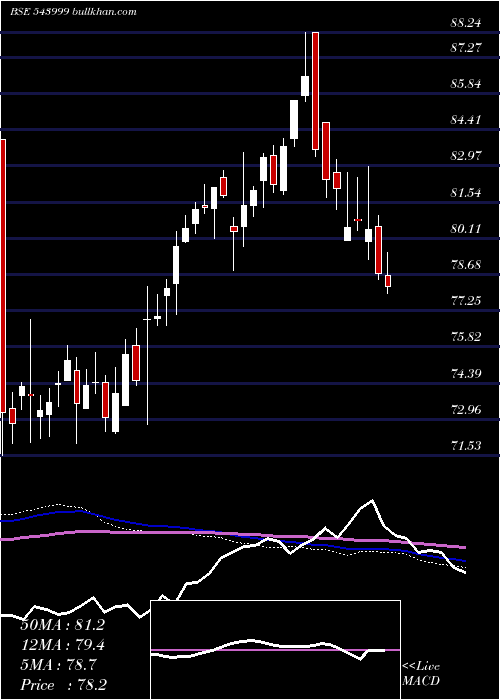Click the 78.68 price level label
The width and height of the screenshot is (500, 700).
(x=466, y=265)
